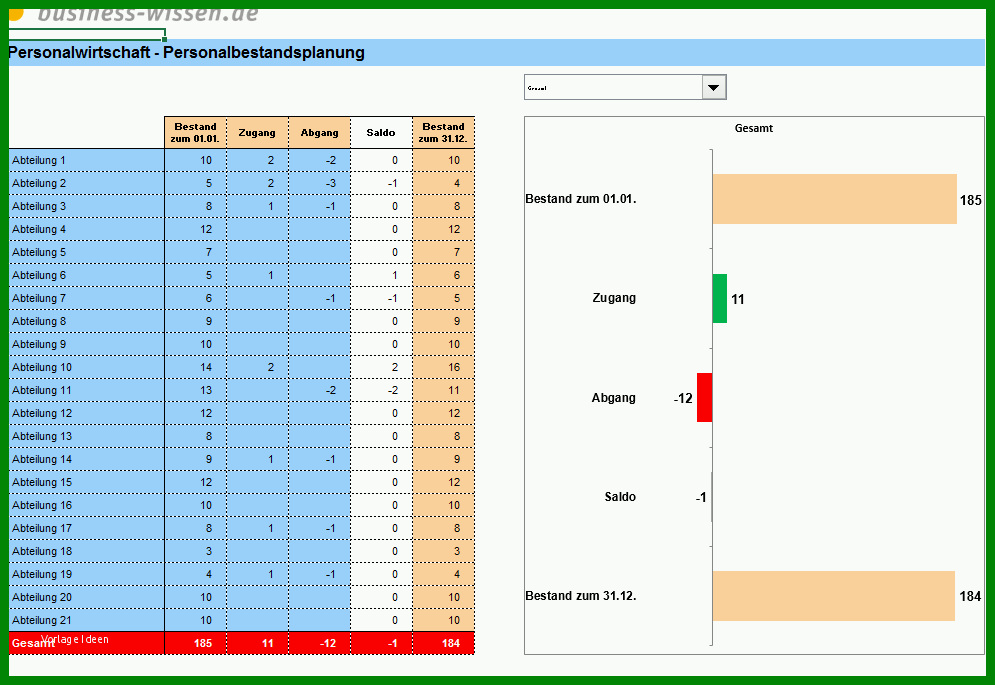The image size is (995, 685).
Task: Click the red Abgang chart bar
Action: (x=704, y=397)
